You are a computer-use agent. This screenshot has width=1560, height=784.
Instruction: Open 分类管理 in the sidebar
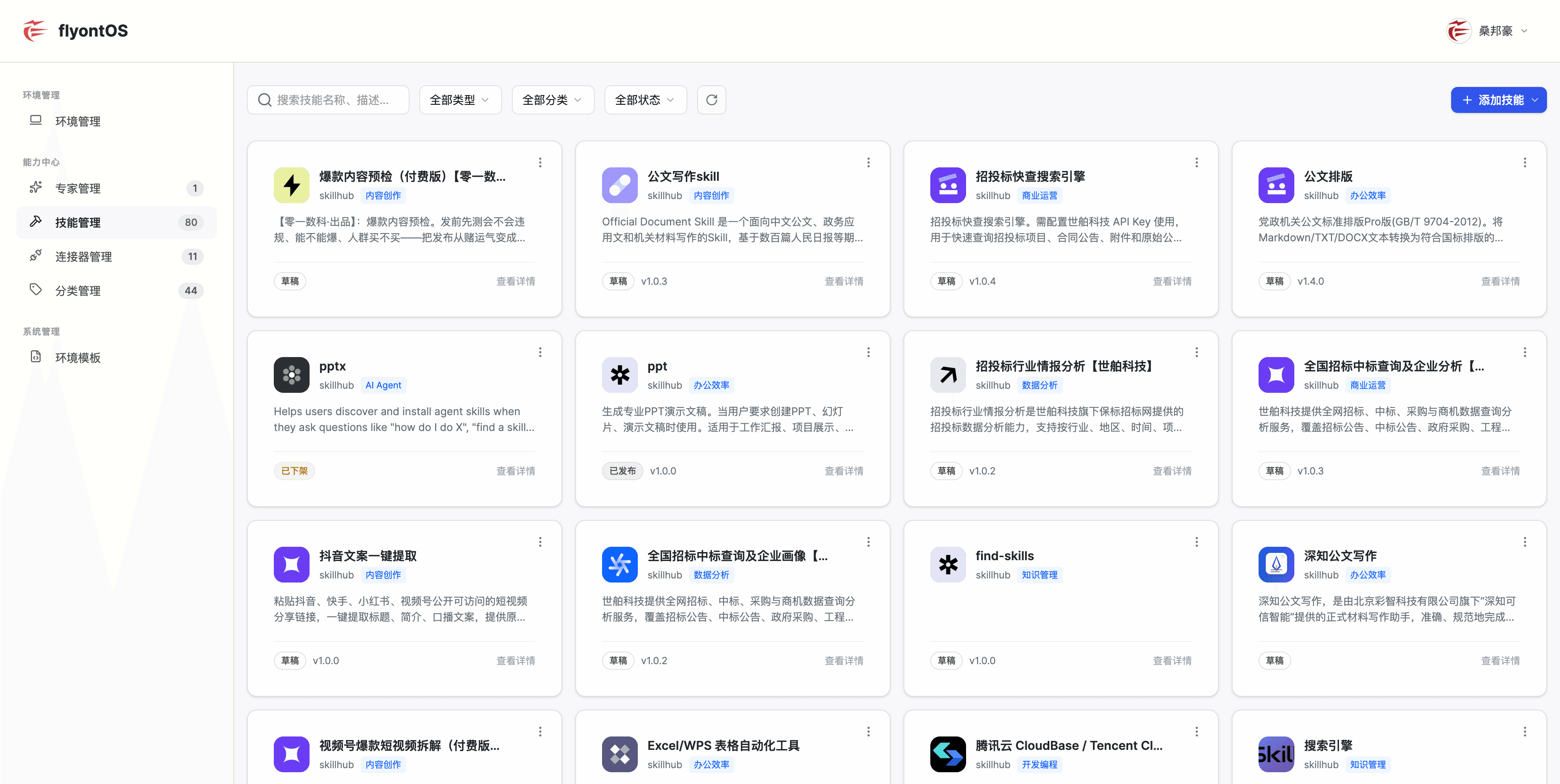(x=116, y=290)
